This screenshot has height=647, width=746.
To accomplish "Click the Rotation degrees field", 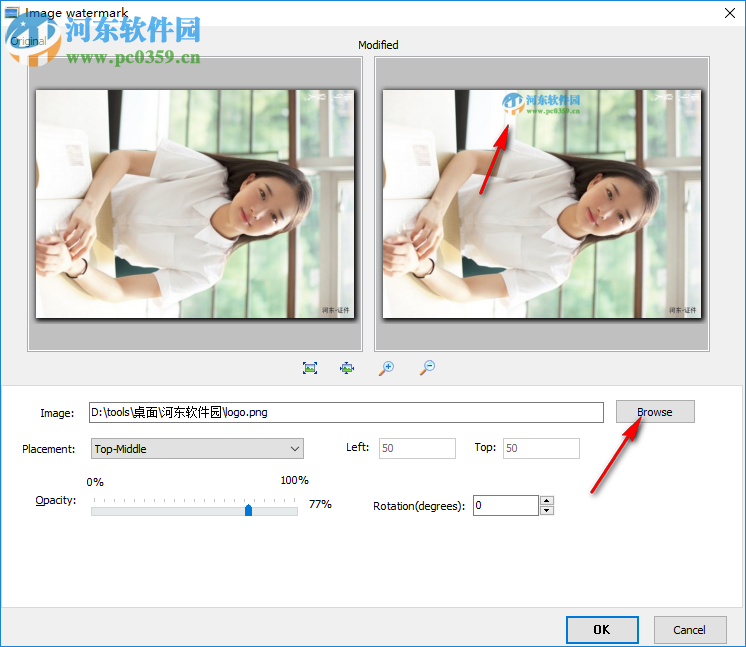I will (506, 505).
